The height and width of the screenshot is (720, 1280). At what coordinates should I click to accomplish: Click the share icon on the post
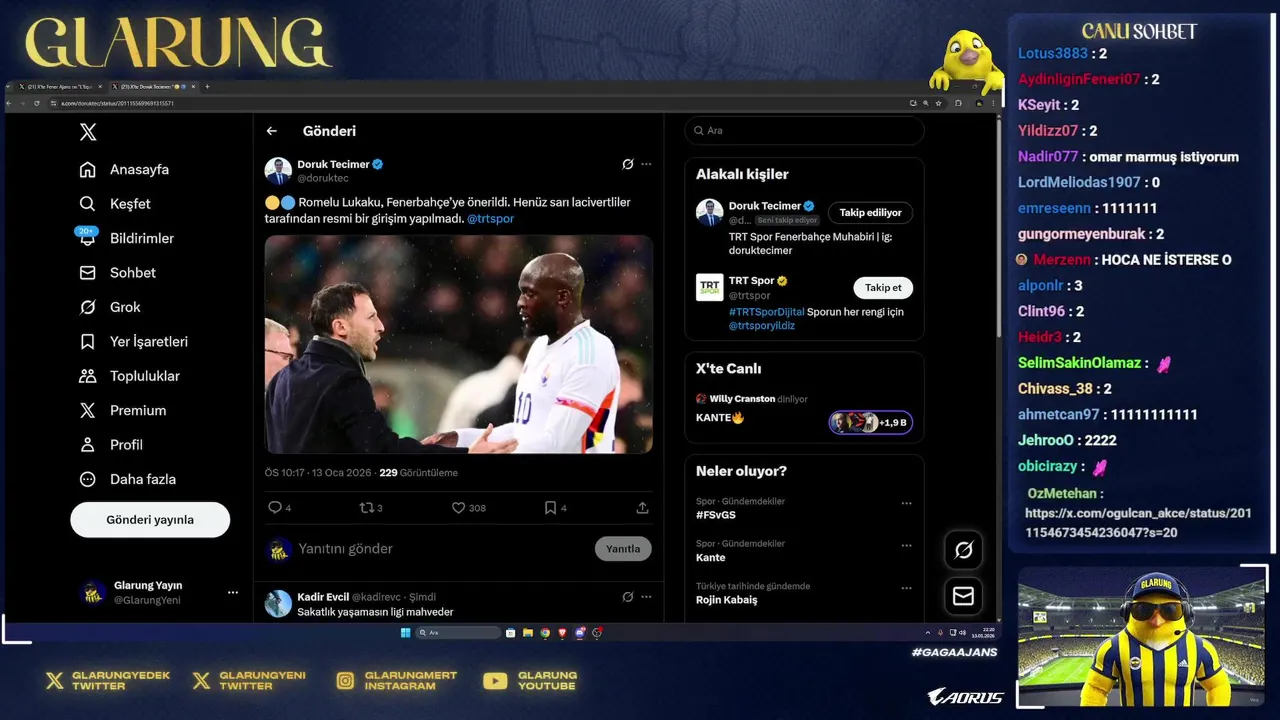[642, 508]
